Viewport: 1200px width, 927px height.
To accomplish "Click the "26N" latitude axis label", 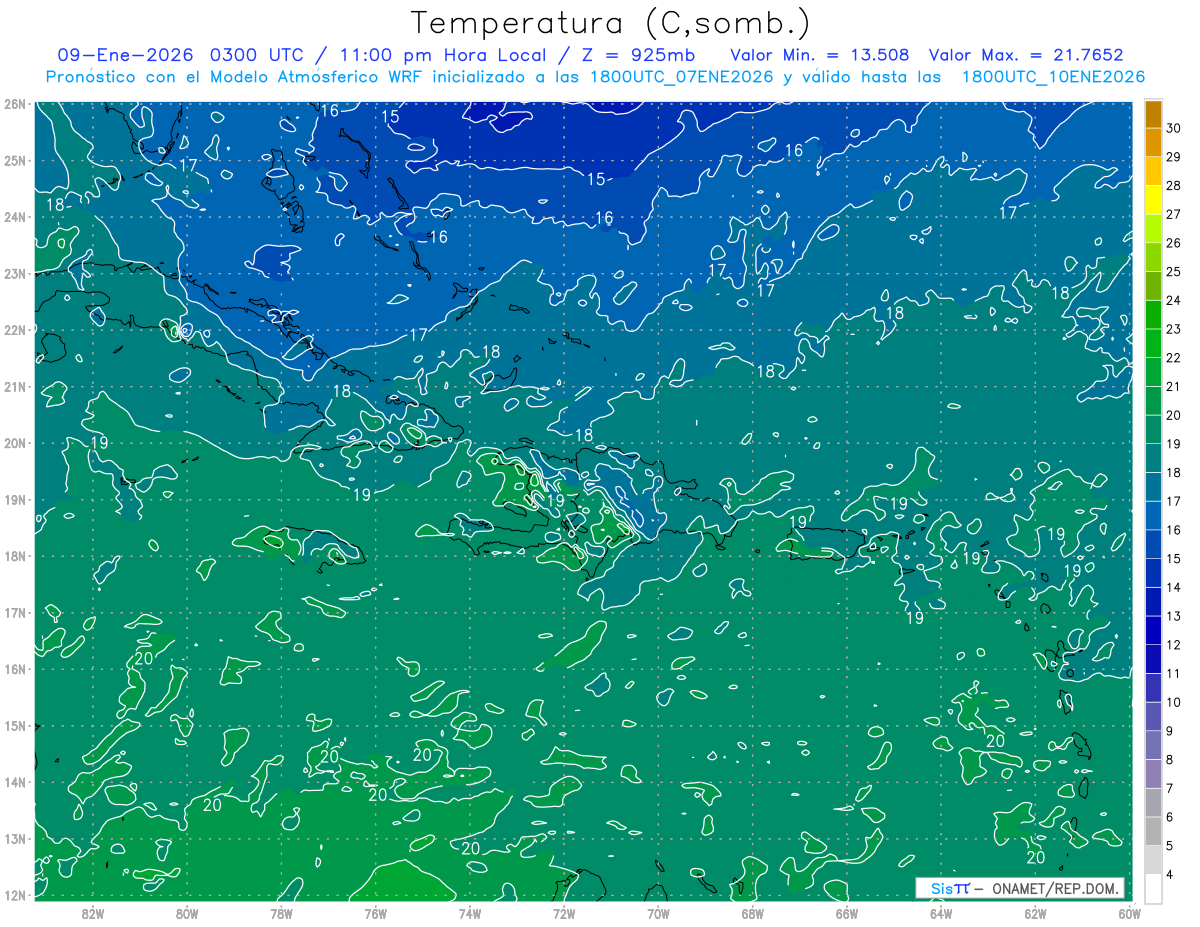I will pos(15,104).
